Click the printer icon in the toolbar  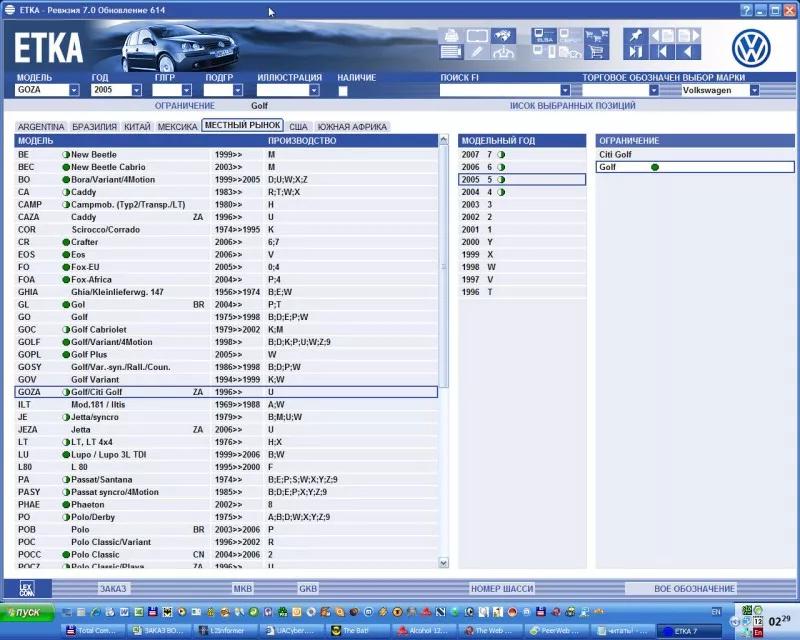pyautogui.click(x=451, y=36)
